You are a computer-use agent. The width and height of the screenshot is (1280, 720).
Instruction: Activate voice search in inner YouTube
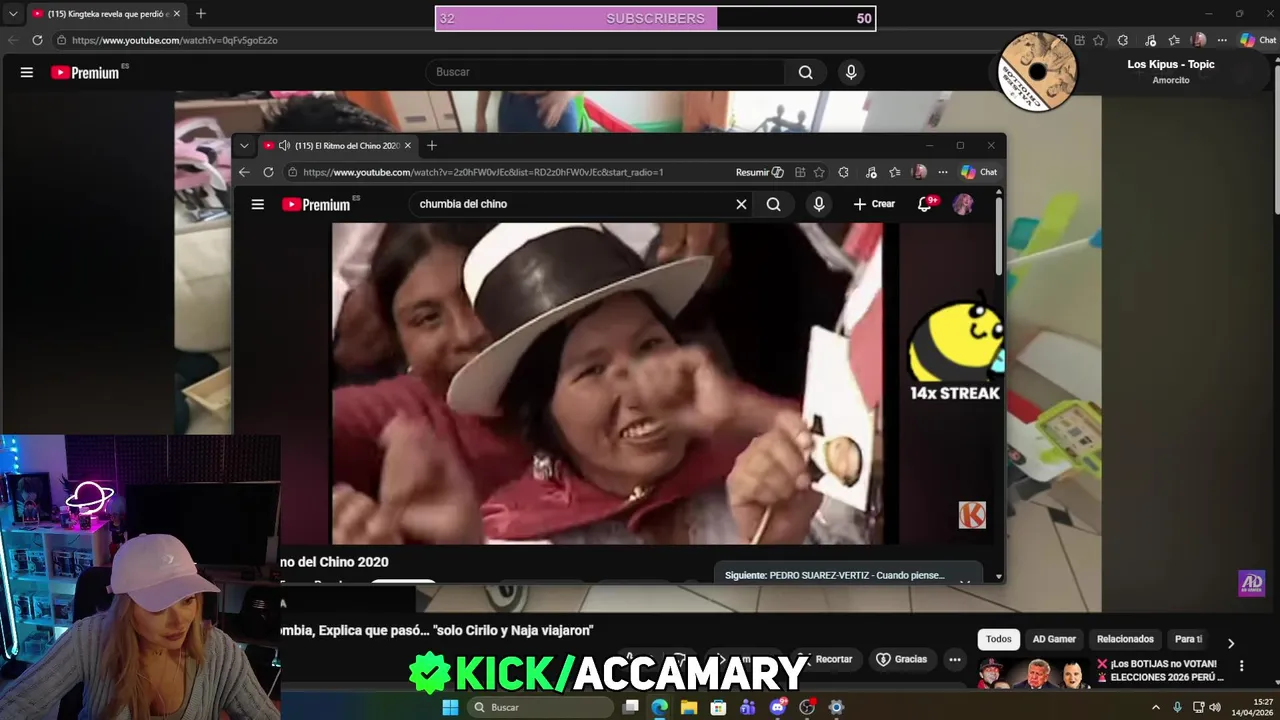[819, 204]
